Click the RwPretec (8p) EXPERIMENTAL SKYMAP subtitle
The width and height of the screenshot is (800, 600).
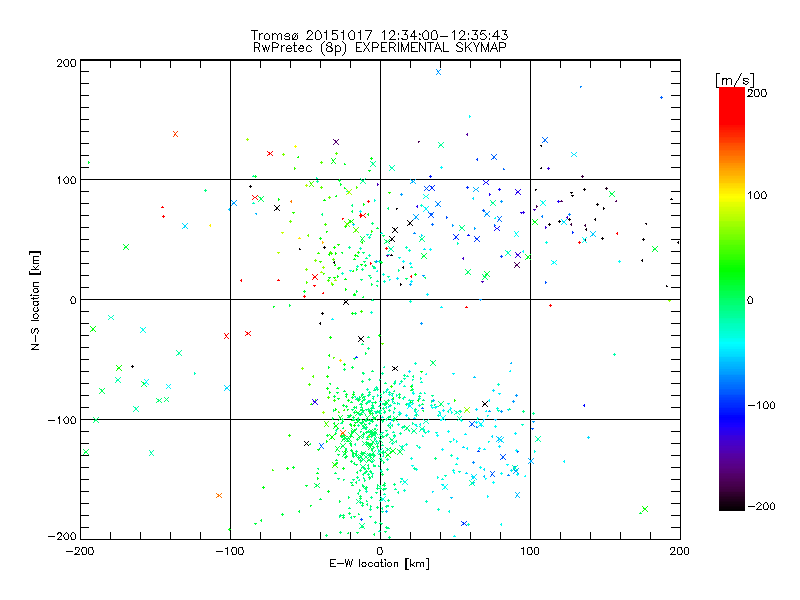(380, 48)
